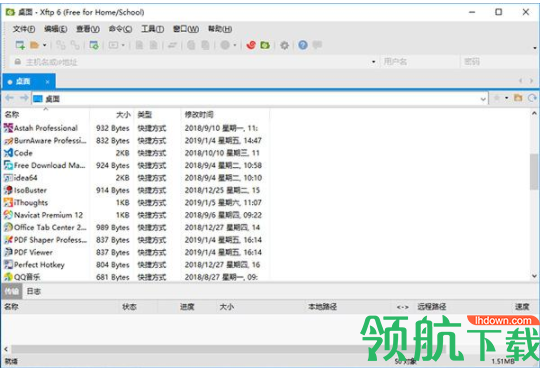Click the grayed-out paste icon in the toolbar

coord(205,45)
